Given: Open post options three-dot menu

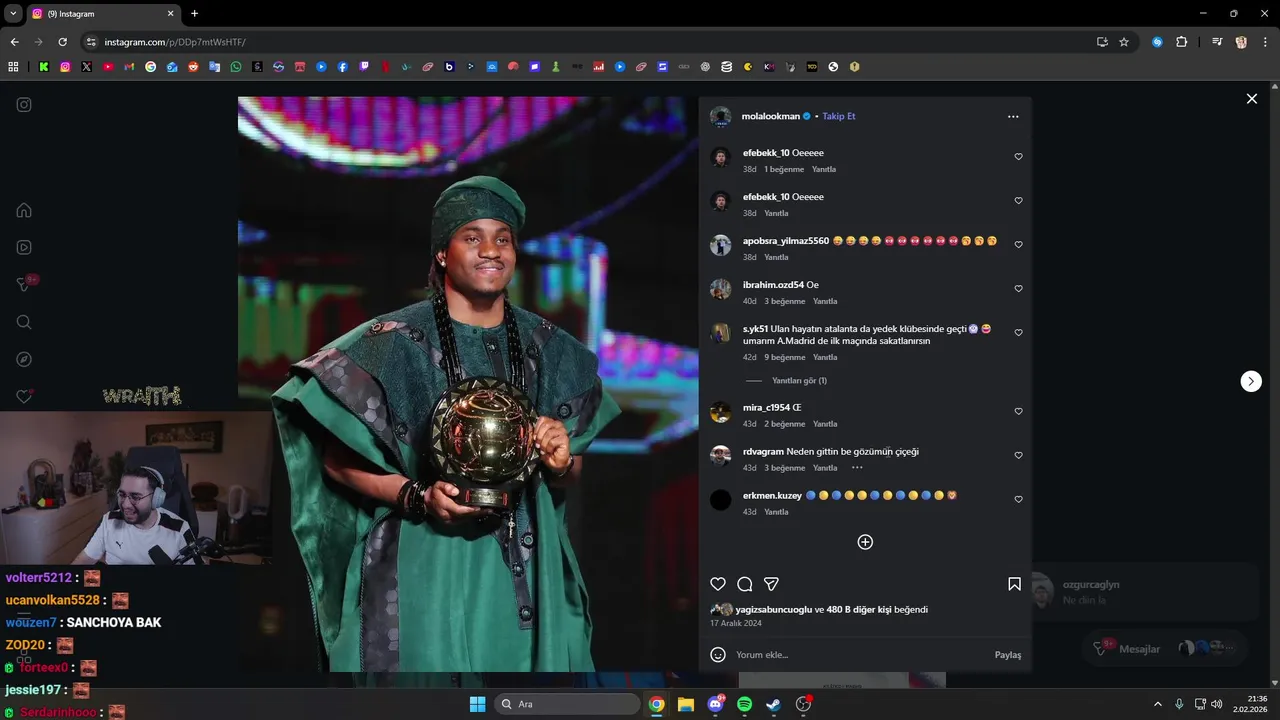Looking at the screenshot, I should point(1013,117).
